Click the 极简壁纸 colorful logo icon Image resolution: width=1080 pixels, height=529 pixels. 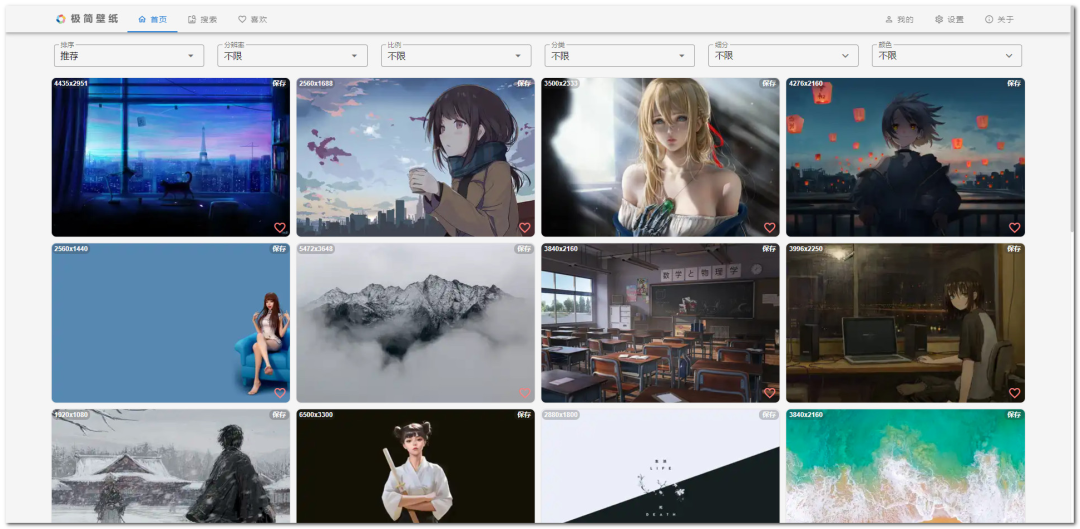point(61,19)
